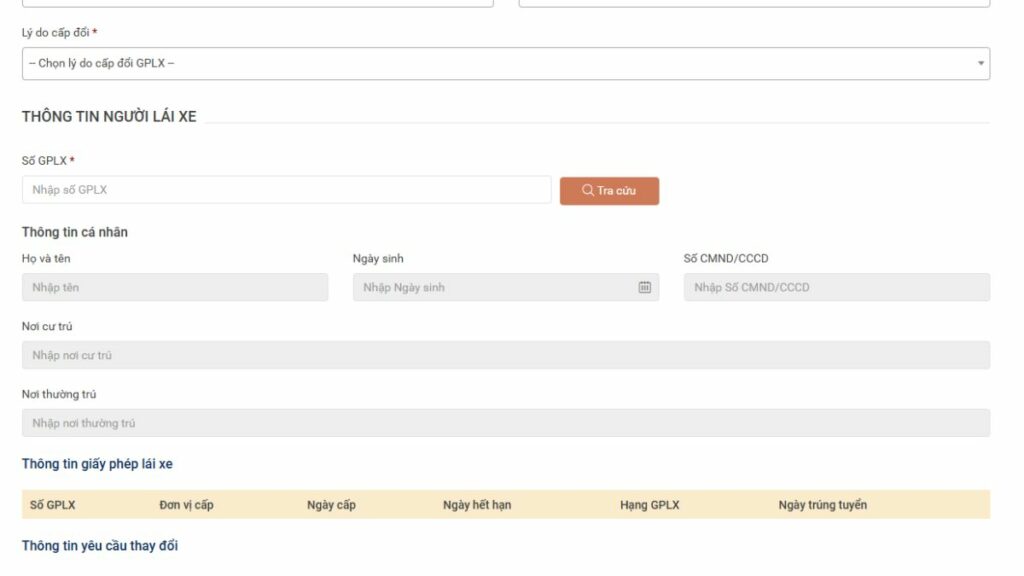Click the calendar icon in Ngày sinh field
The image size is (1024, 576).
(x=644, y=287)
